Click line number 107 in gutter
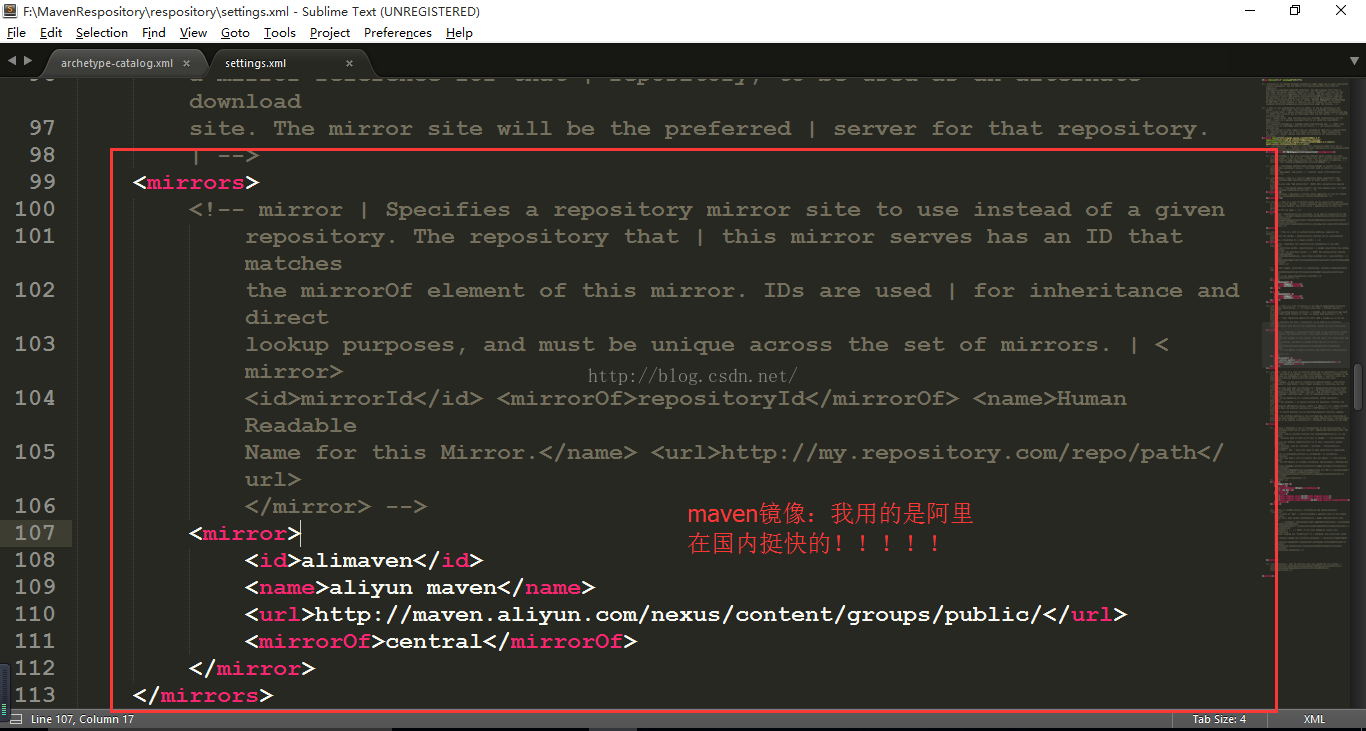 tap(35, 533)
